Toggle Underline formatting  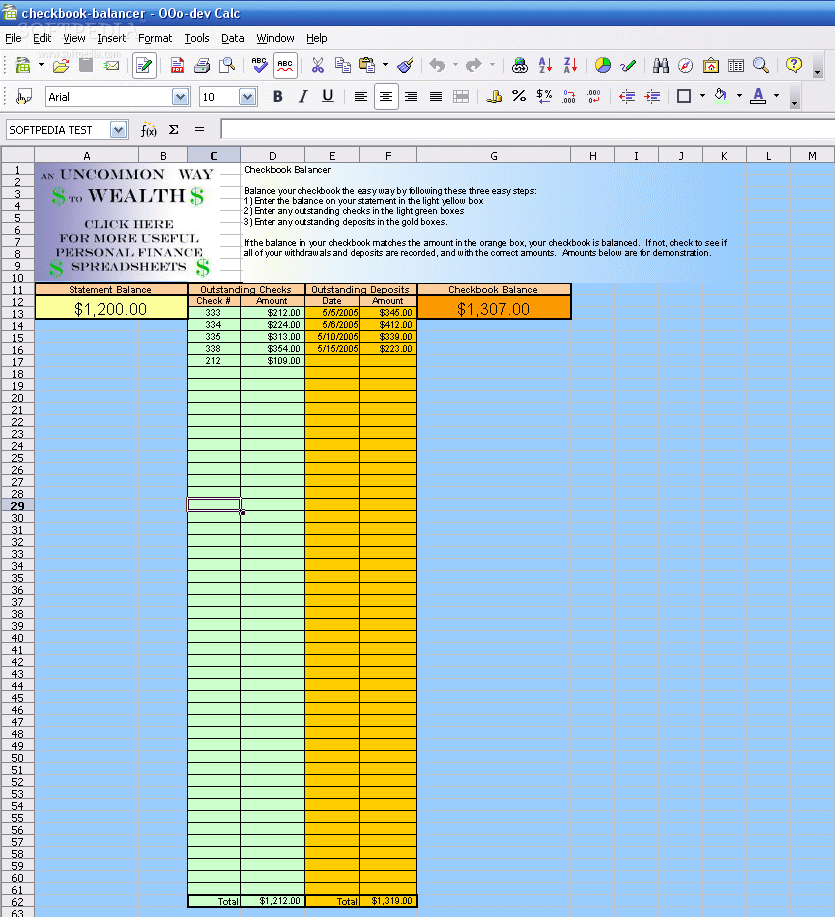[x=328, y=96]
